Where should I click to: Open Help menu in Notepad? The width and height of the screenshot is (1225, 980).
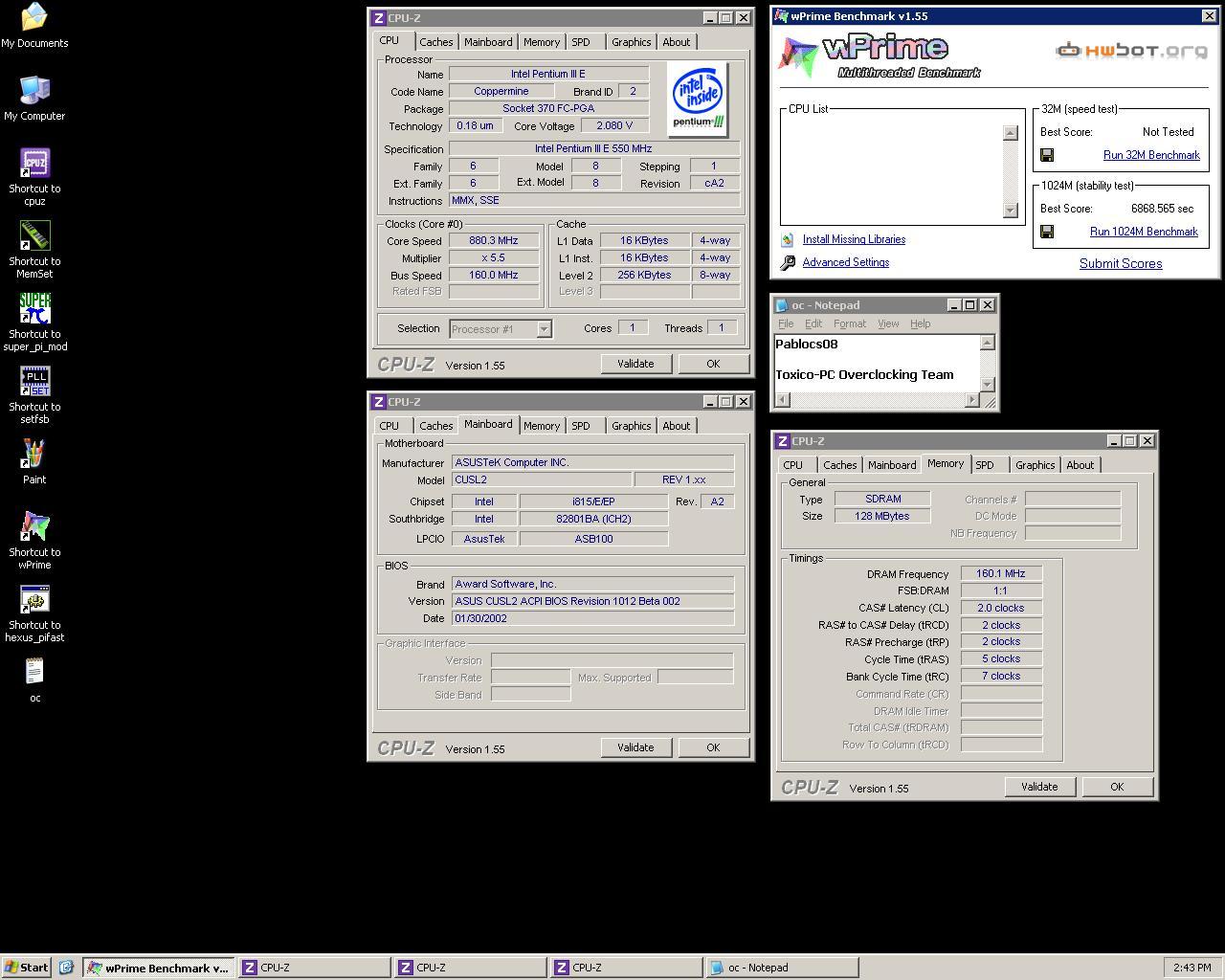pyautogui.click(x=920, y=323)
